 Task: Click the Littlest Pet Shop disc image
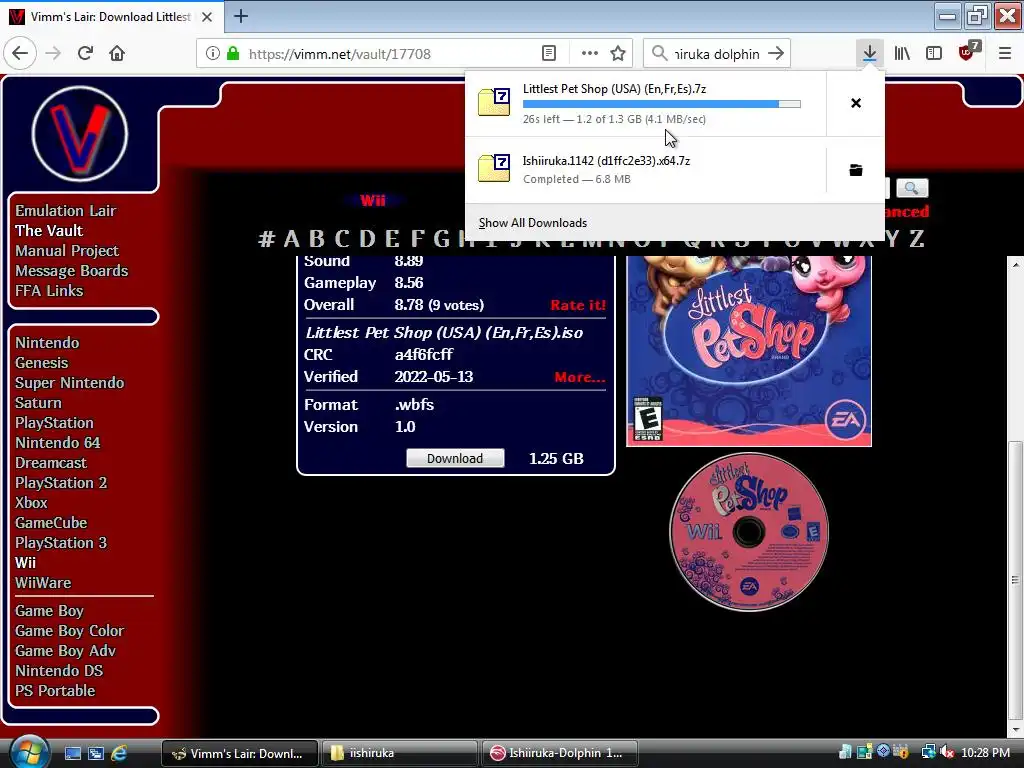(749, 532)
